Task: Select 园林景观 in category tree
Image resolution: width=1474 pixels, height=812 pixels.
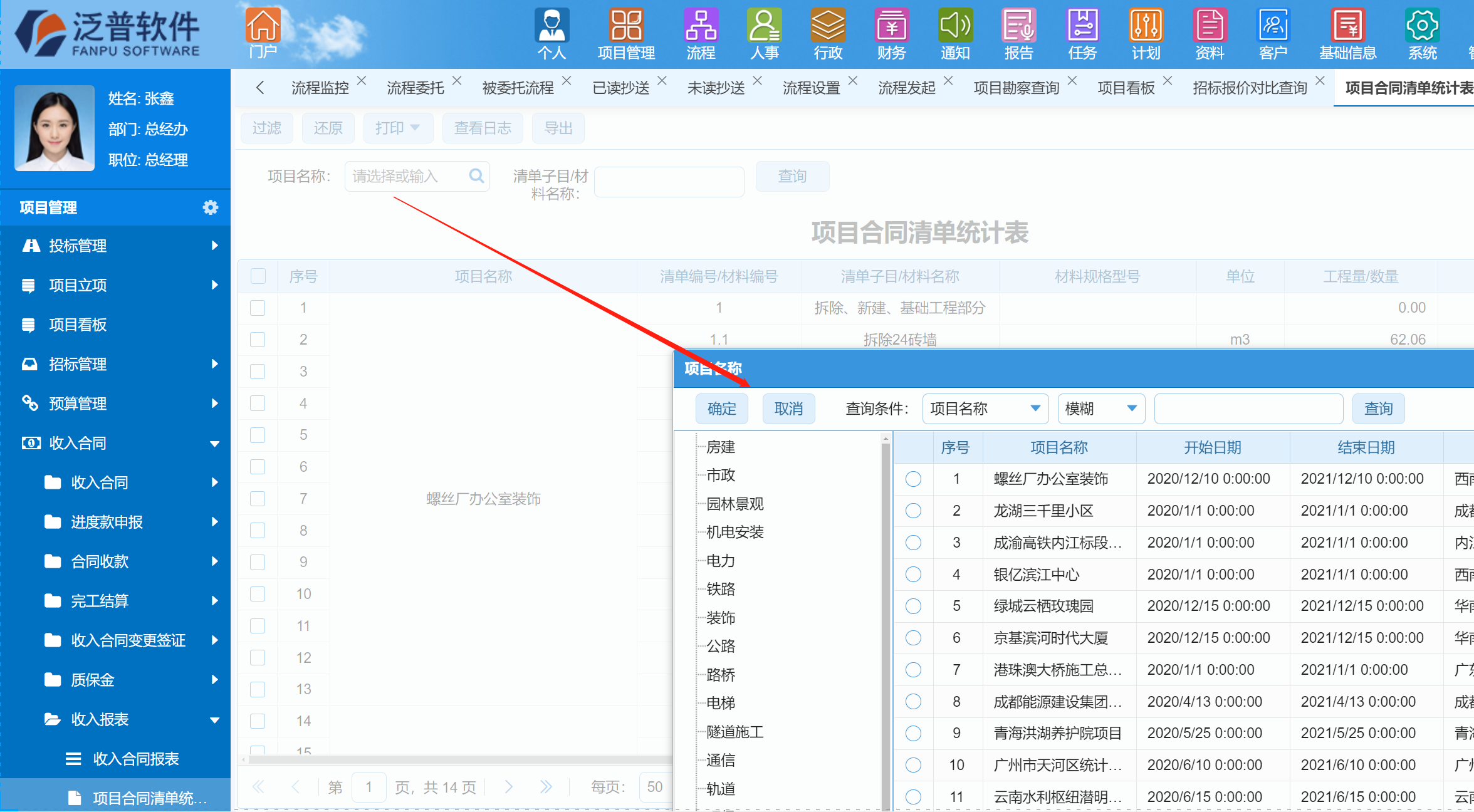Action: (734, 504)
